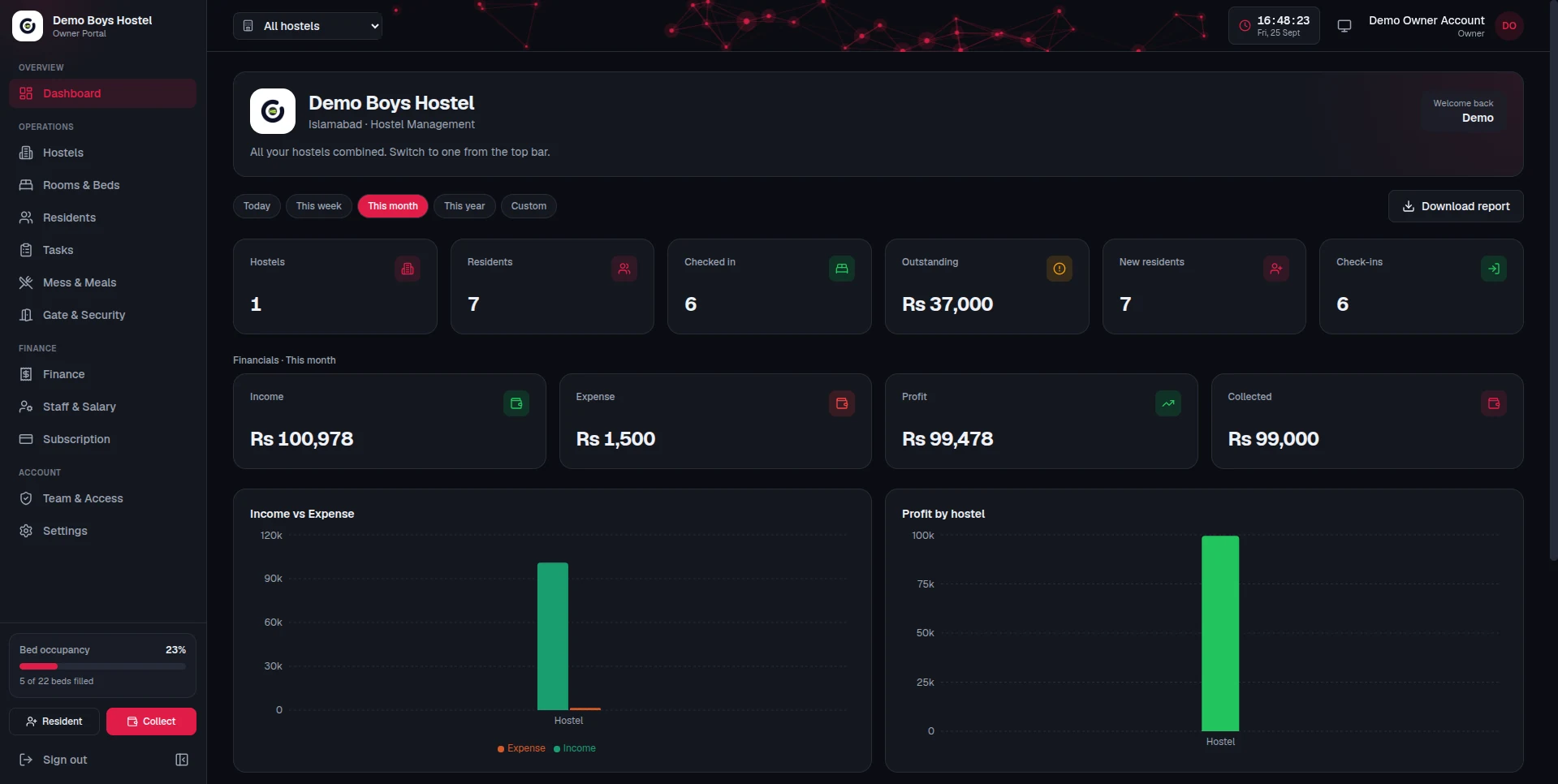
Task: Click the red Collect button
Action: [151, 722]
